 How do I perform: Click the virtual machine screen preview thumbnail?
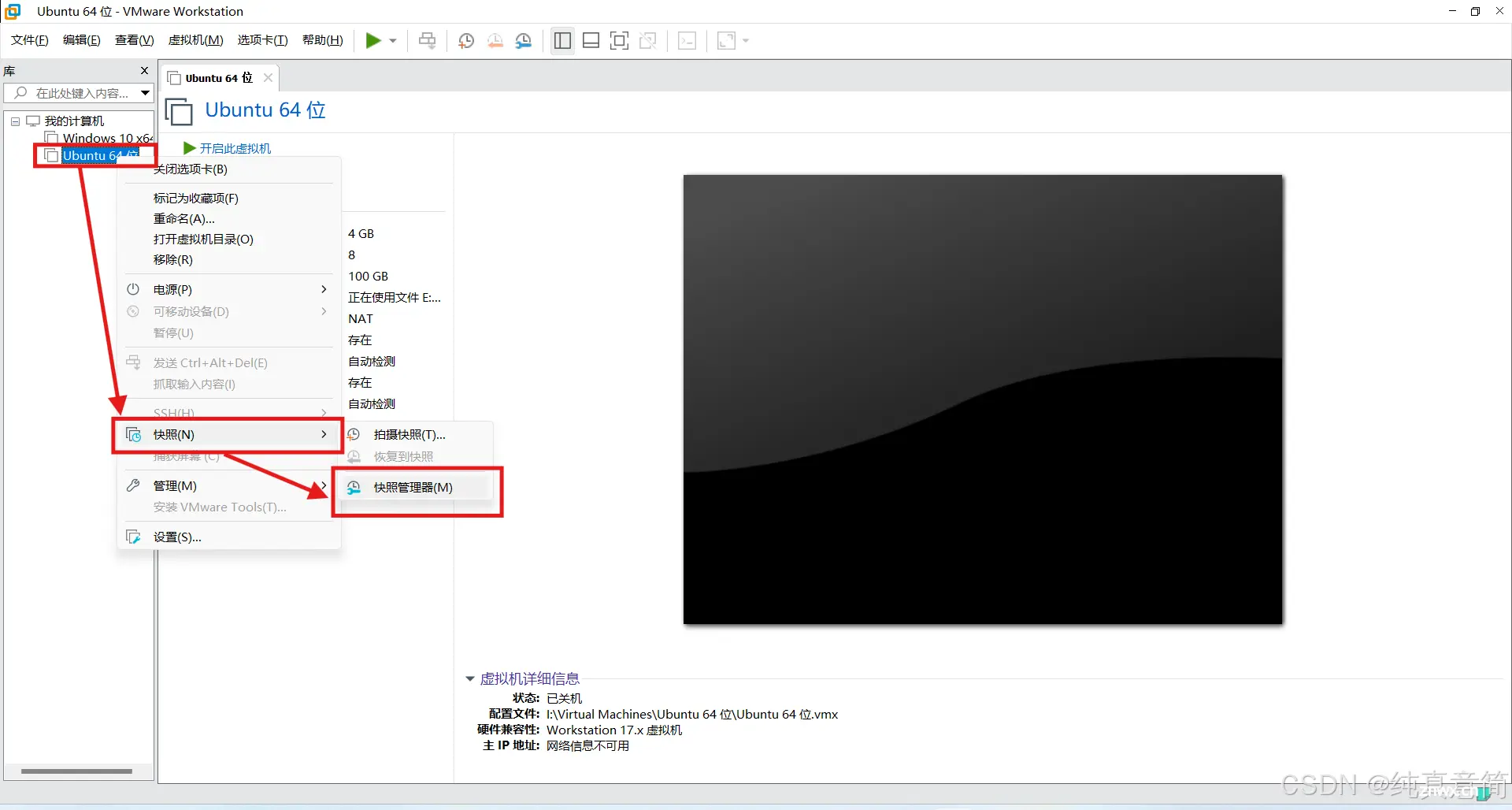click(983, 399)
